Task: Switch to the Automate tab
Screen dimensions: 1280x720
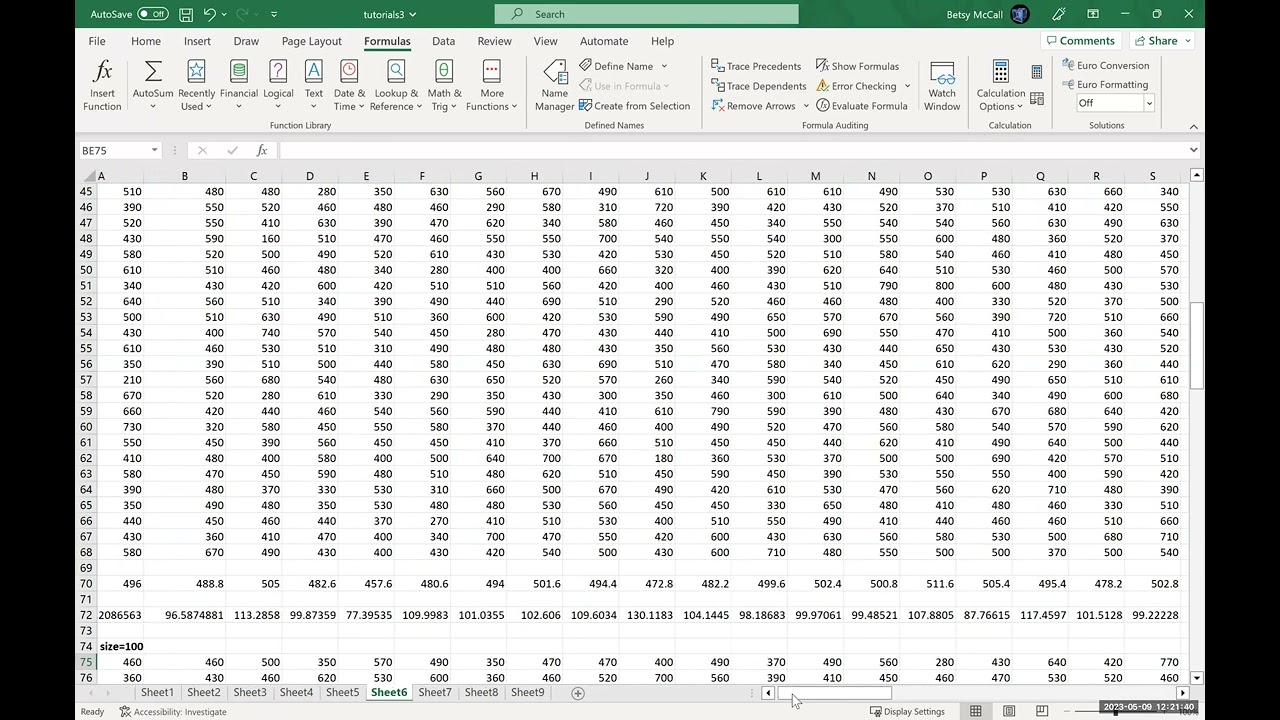Action: coord(604,41)
